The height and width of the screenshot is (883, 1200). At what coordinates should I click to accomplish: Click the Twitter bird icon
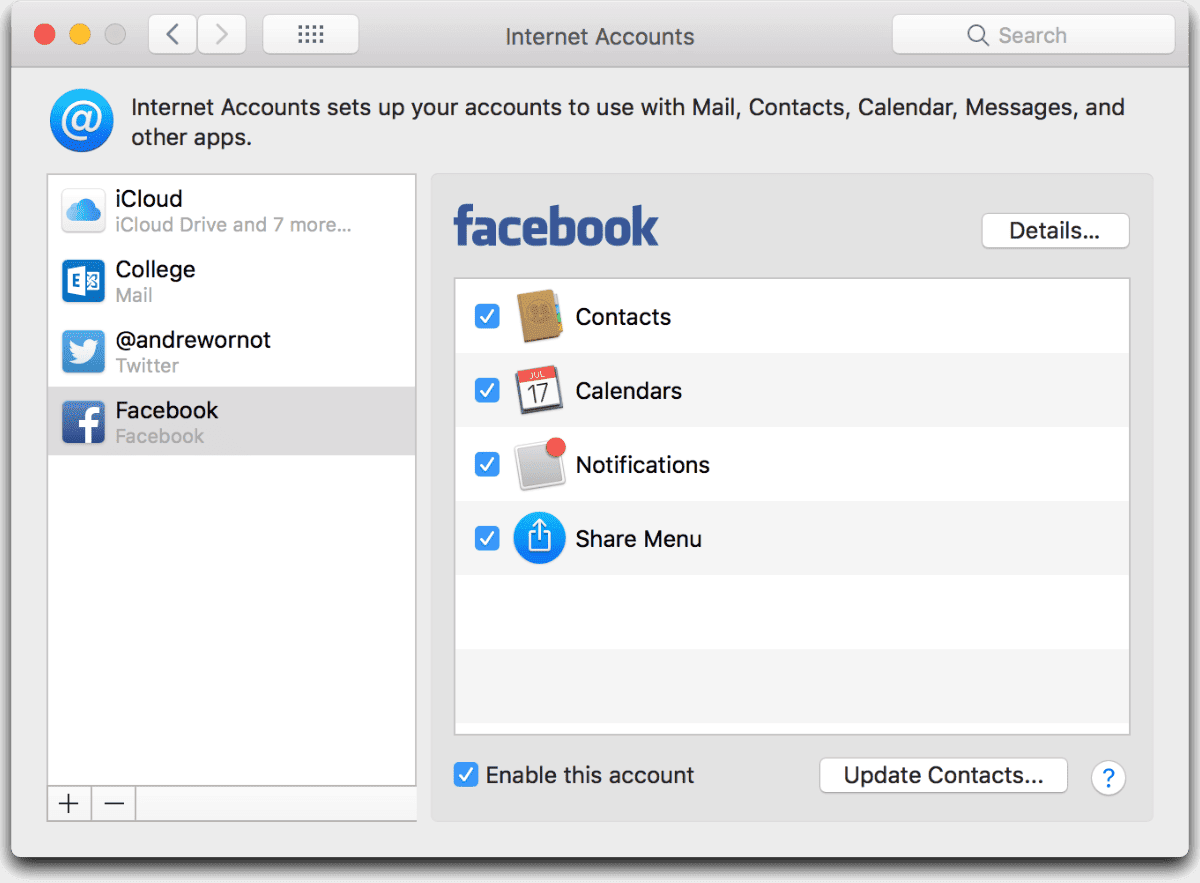pyautogui.click(x=83, y=352)
